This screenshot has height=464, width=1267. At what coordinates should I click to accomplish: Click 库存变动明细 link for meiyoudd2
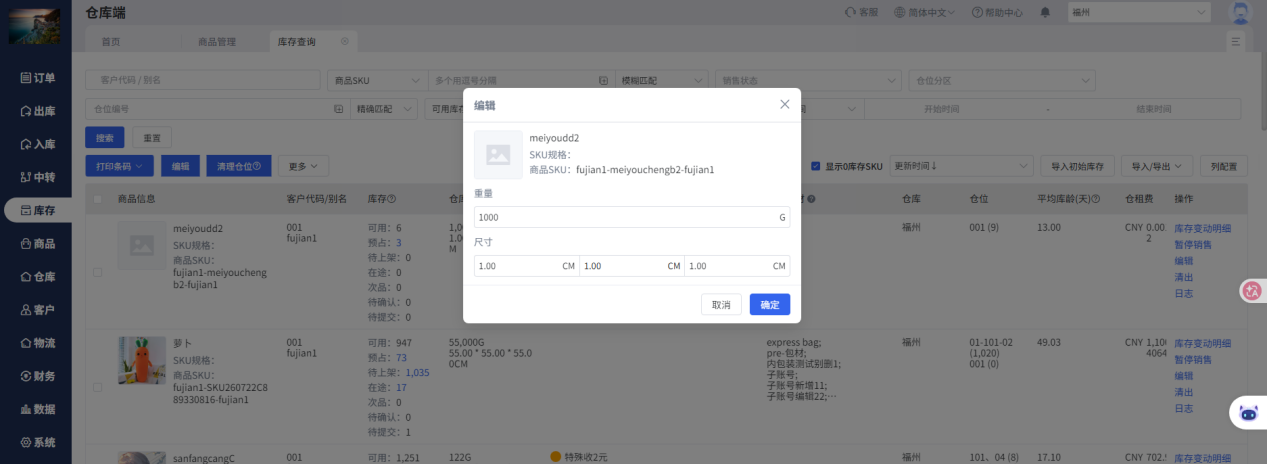tap(1203, 229)
